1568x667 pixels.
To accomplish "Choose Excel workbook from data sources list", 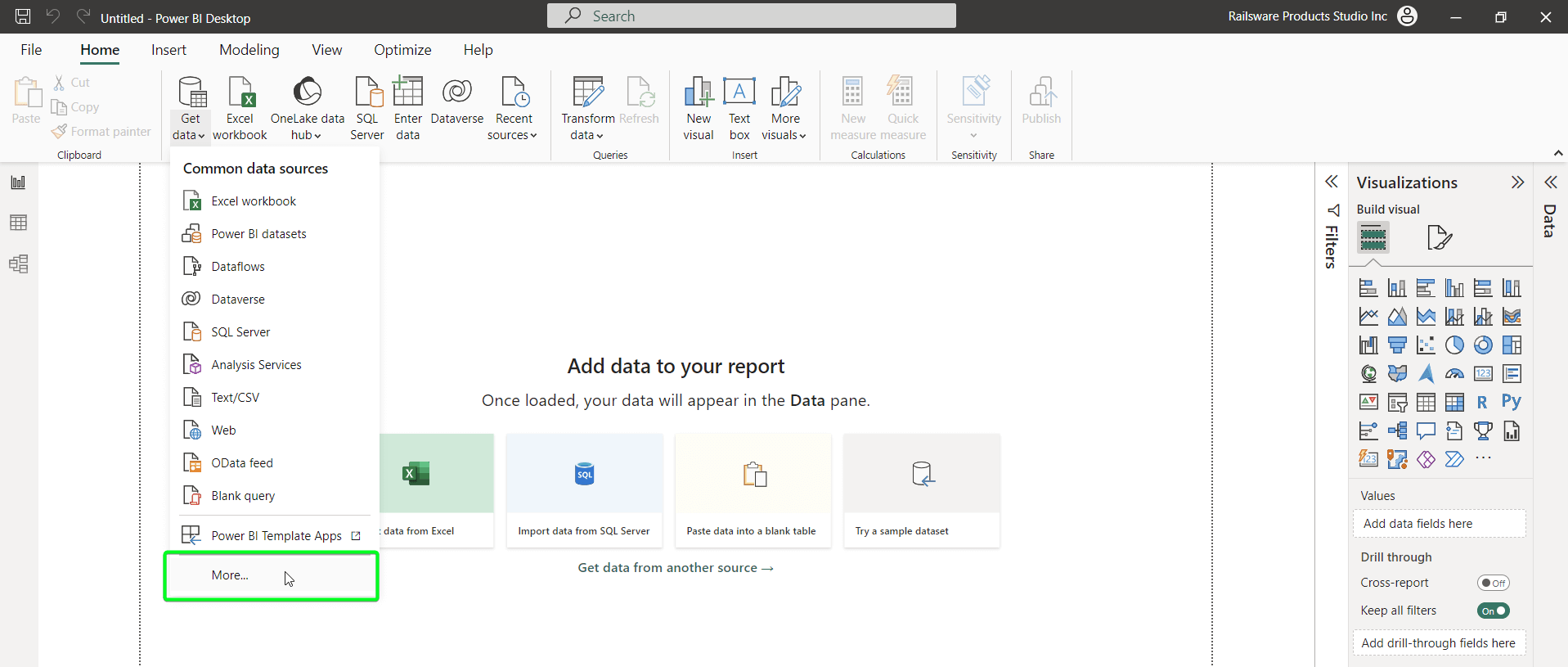I will [274, 201].
